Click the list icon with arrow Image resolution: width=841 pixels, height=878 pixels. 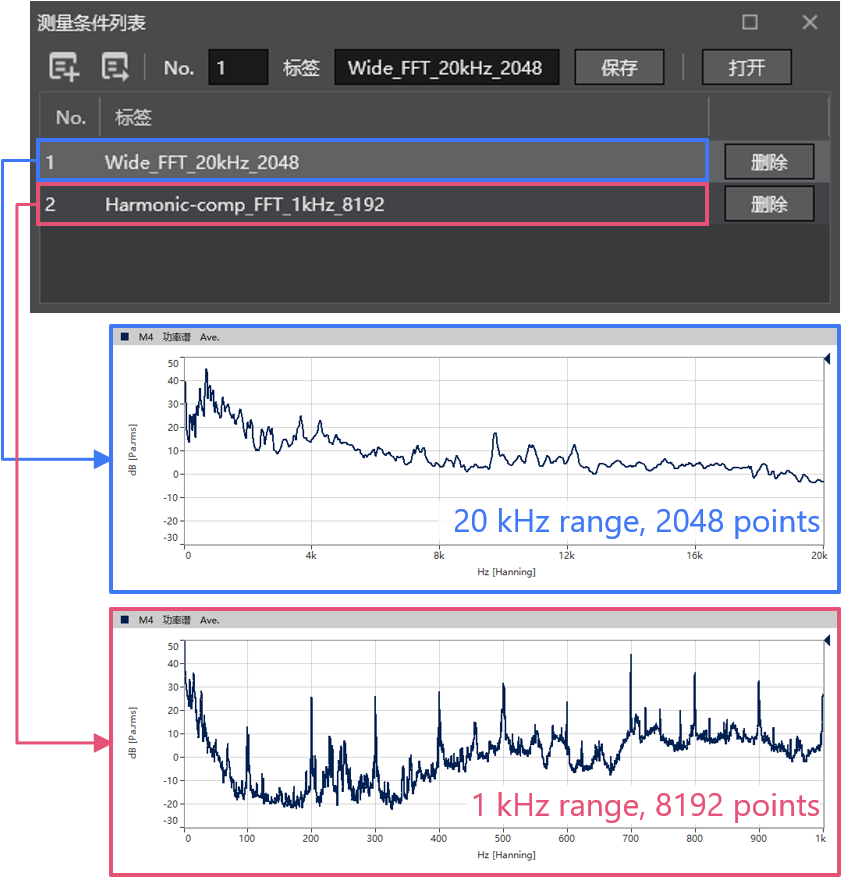tap(115, 68)
